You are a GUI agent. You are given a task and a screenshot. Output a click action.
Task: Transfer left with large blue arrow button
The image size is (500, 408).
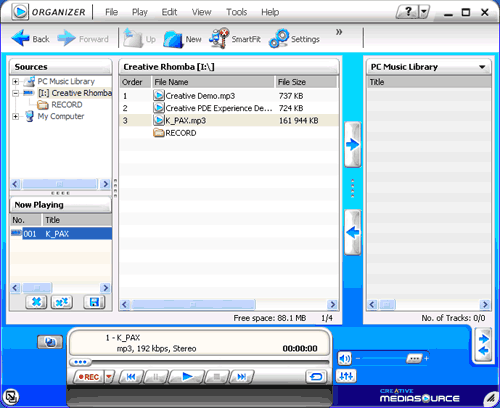pyautogui.click(x=353, y=232)
